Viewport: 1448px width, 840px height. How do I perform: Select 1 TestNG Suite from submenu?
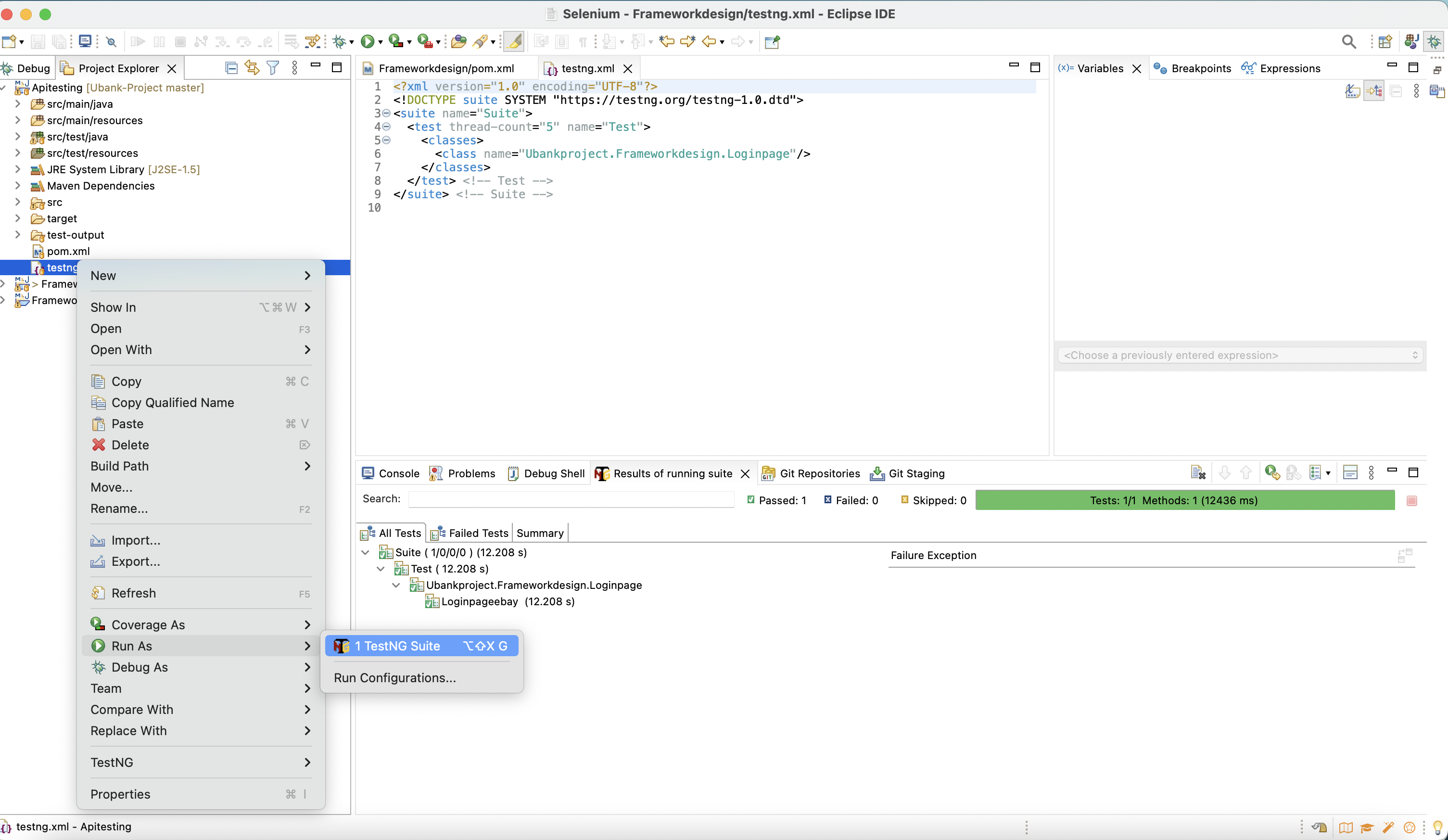click(x=421, y=646)
